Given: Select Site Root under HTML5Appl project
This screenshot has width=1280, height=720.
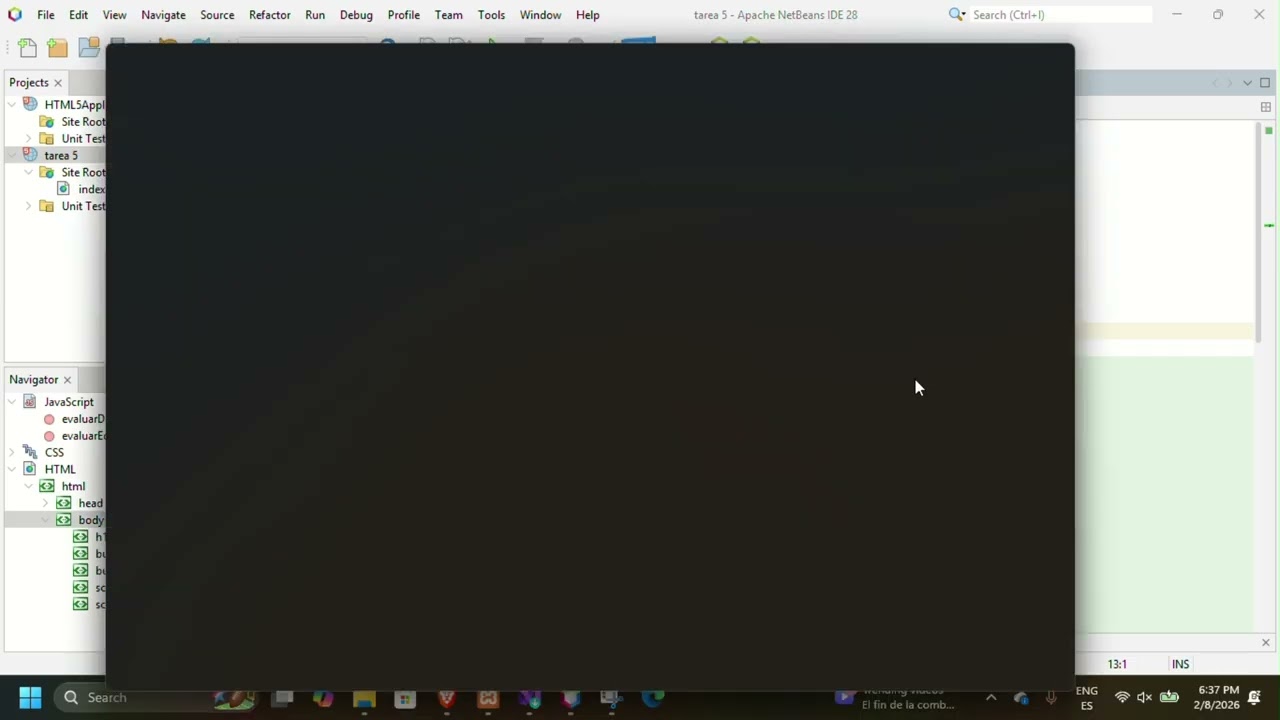Looking at the screenshot, I should pyautogui.click(x=83, y=122).
